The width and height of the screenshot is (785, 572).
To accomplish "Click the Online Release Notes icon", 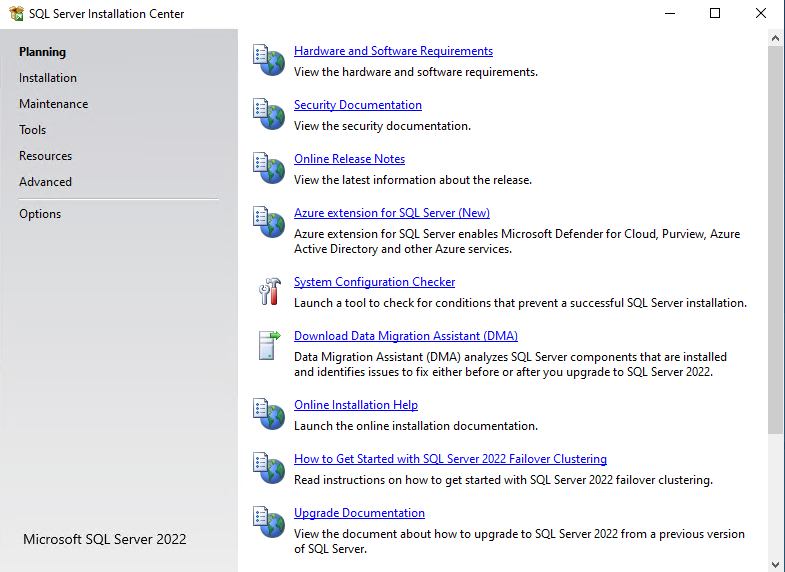I will click(x=269, y=168).
